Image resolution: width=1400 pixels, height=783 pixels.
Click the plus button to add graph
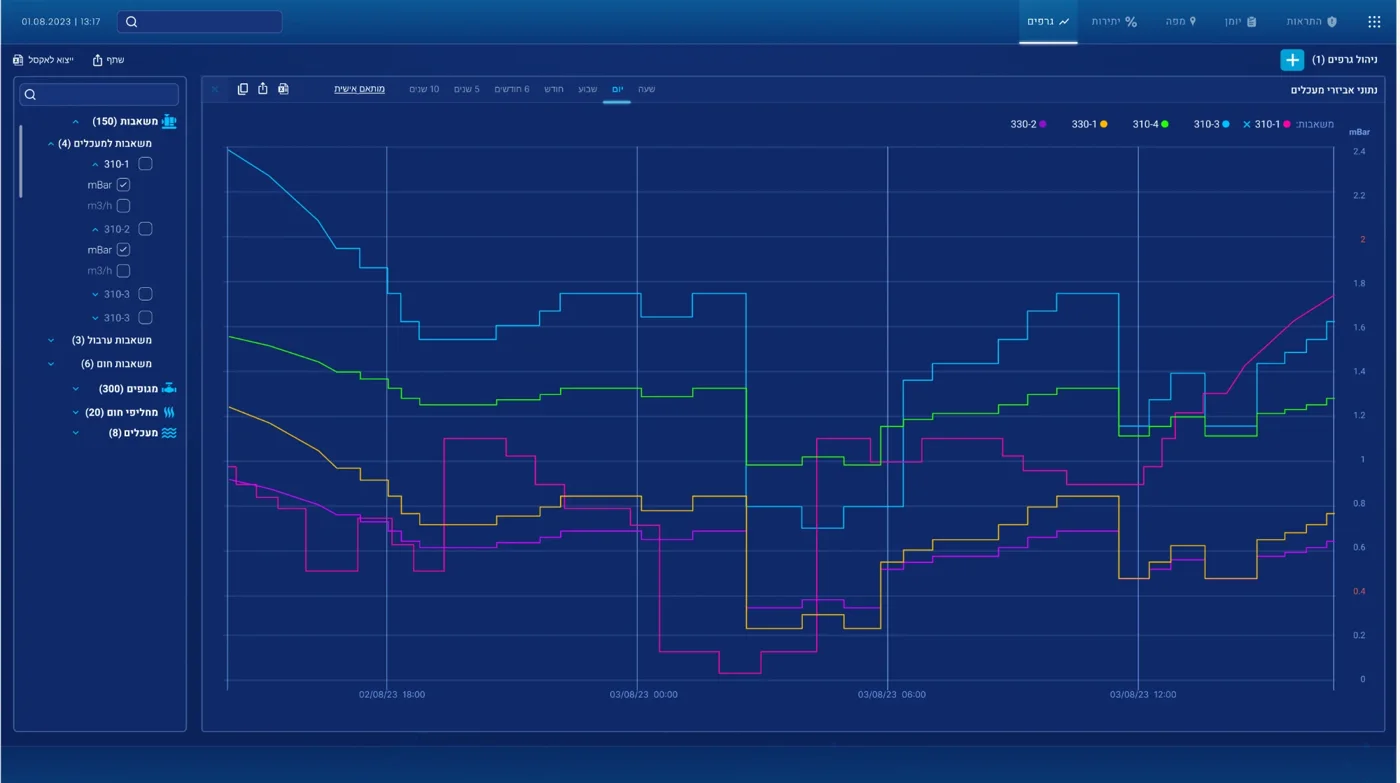pos(1292,60)
